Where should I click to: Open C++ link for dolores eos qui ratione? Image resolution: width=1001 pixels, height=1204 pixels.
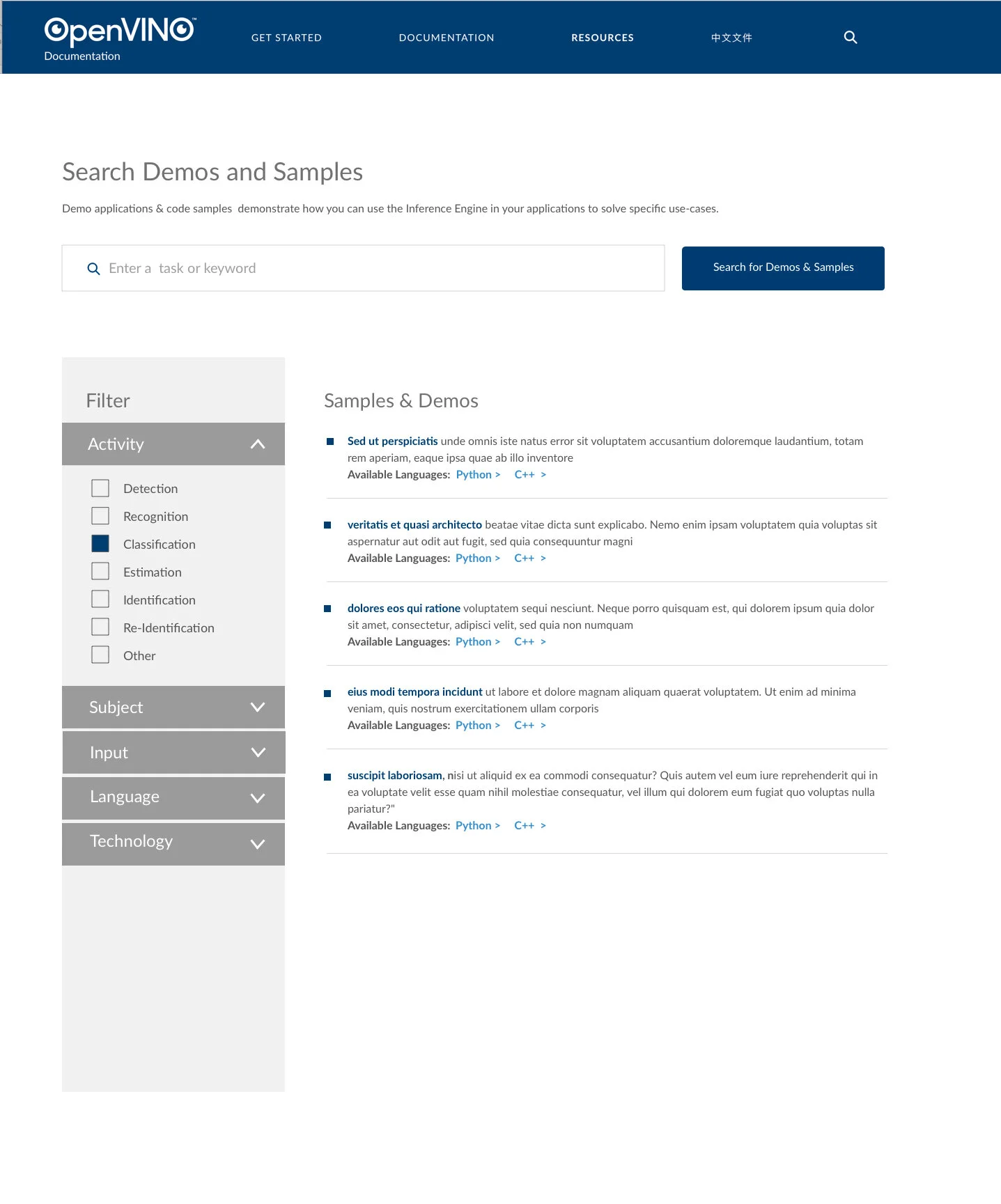[530, 642]
